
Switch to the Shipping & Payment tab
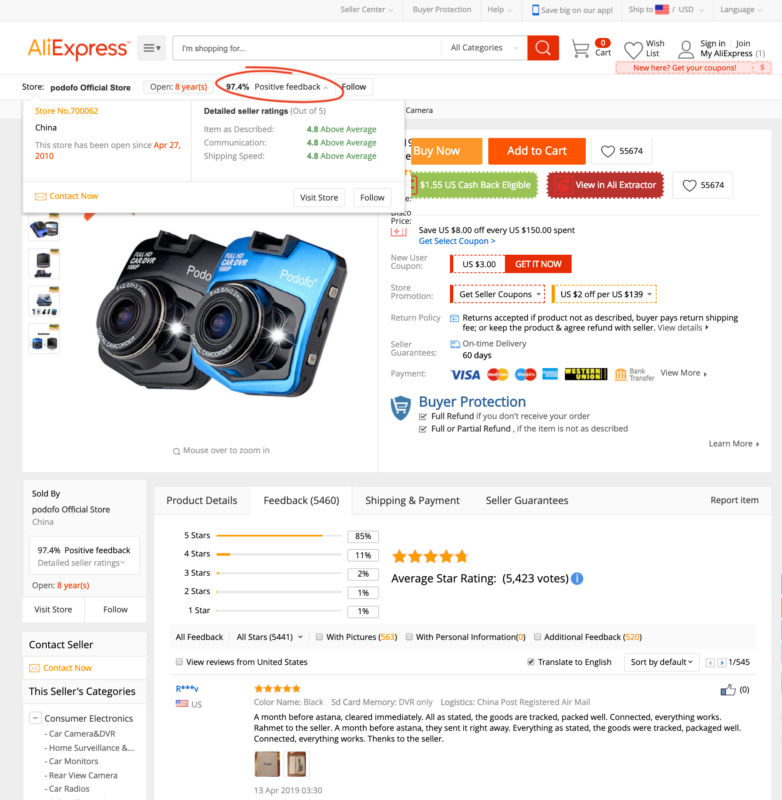coord(412,501)
